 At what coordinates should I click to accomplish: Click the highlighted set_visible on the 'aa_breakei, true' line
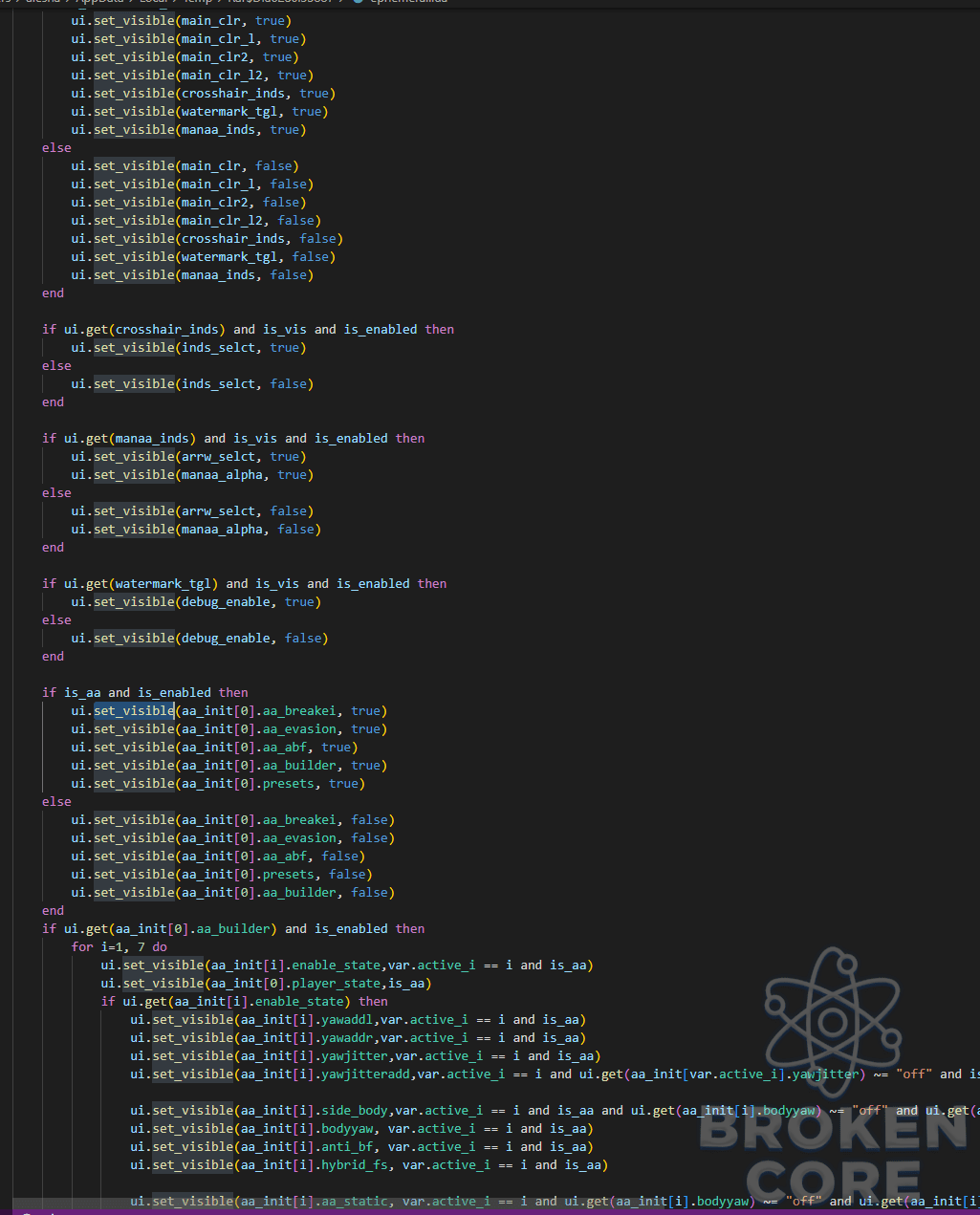pos(134,711)
